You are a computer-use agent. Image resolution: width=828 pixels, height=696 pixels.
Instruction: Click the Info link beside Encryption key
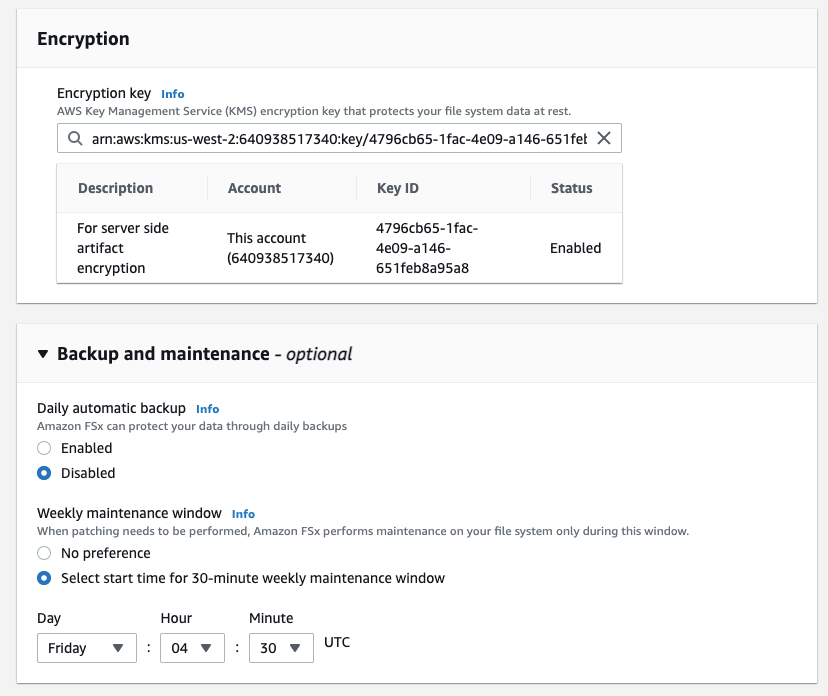(x=172, y=93)
